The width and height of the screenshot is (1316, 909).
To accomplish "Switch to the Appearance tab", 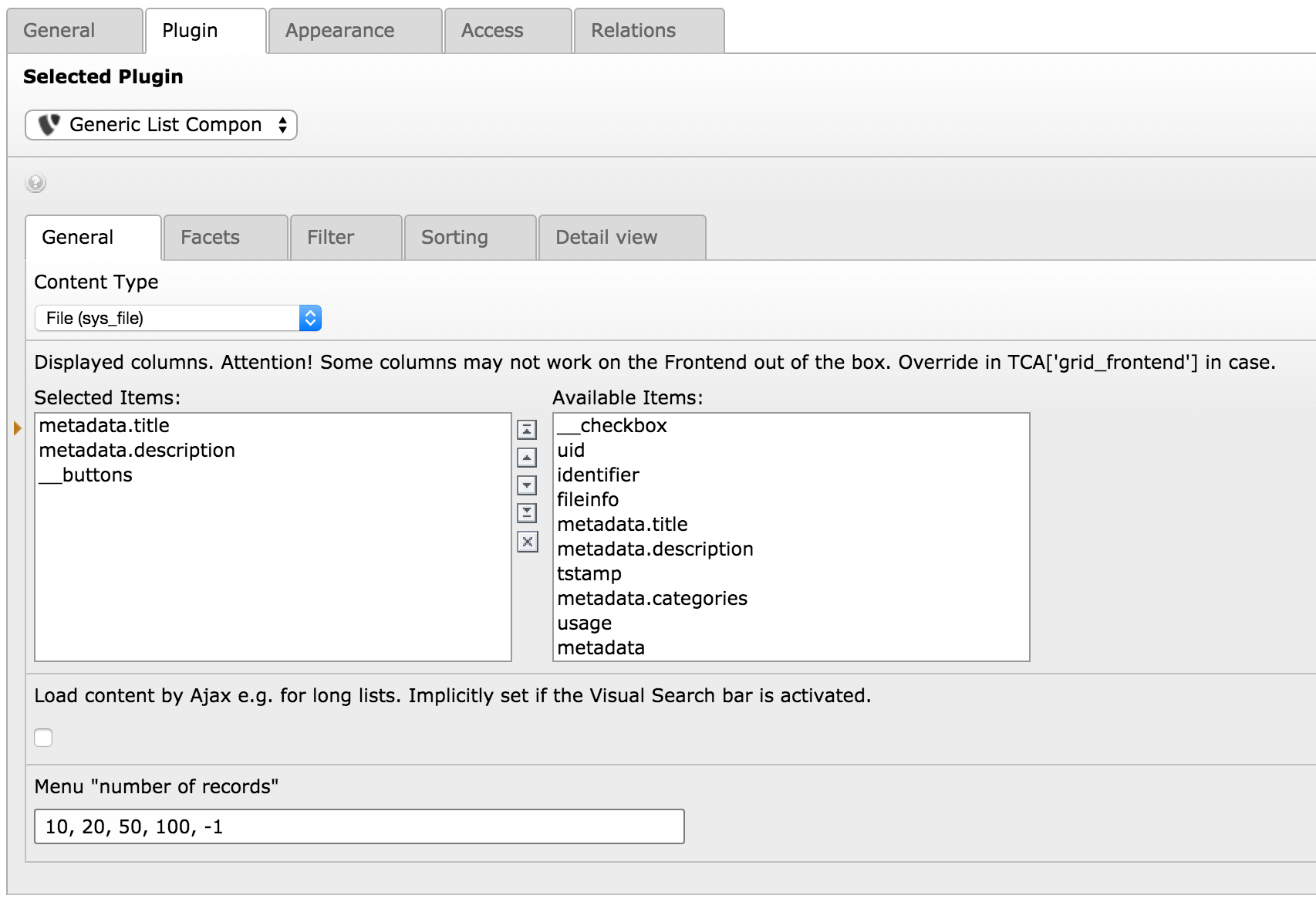I will click(x=339, y=31).
